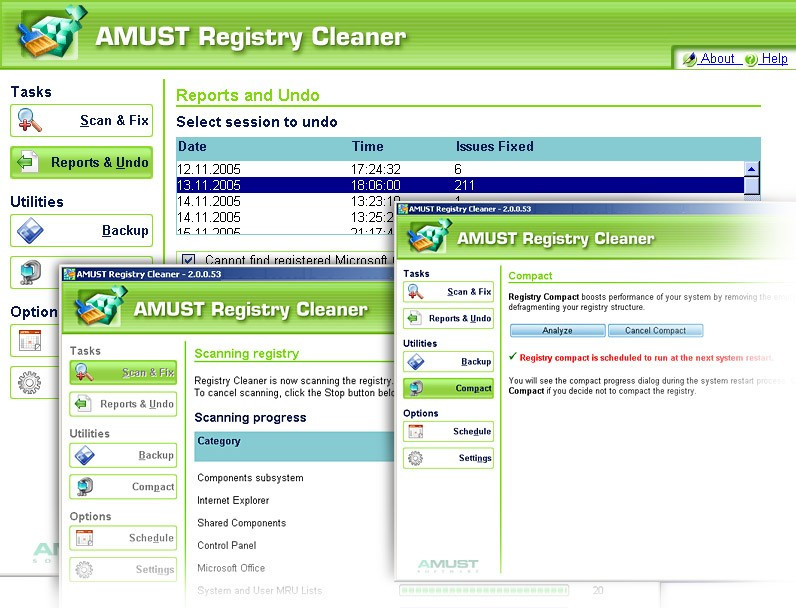Click Help question mark icon
This screenshot has height=608, width=796.
[x=751, y=59]
